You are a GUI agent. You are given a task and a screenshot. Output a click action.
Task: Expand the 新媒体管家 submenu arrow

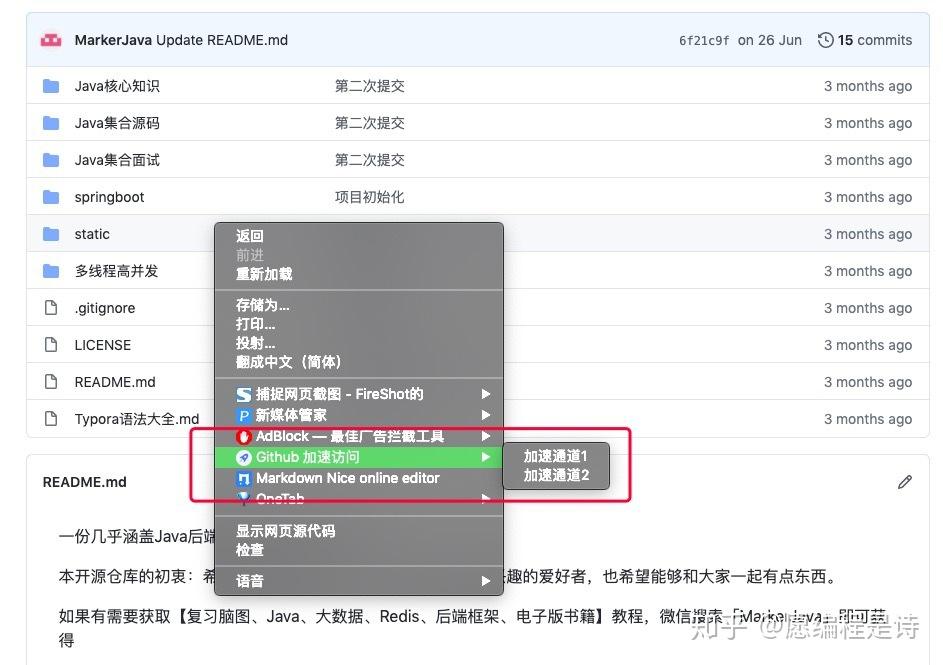pyautogui.click(x=486, y=415)
